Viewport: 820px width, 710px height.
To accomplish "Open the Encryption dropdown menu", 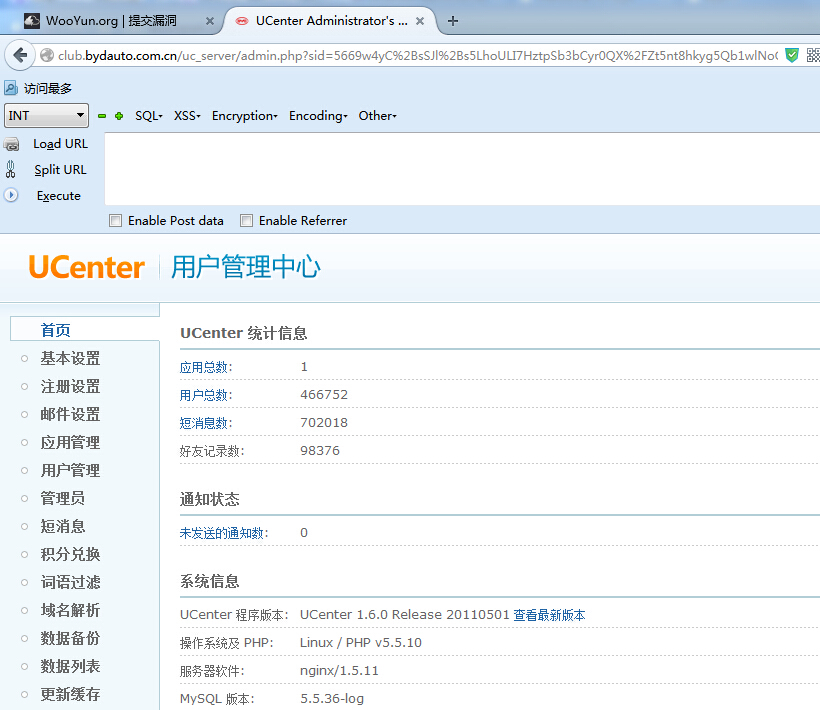I will (244, 116).
